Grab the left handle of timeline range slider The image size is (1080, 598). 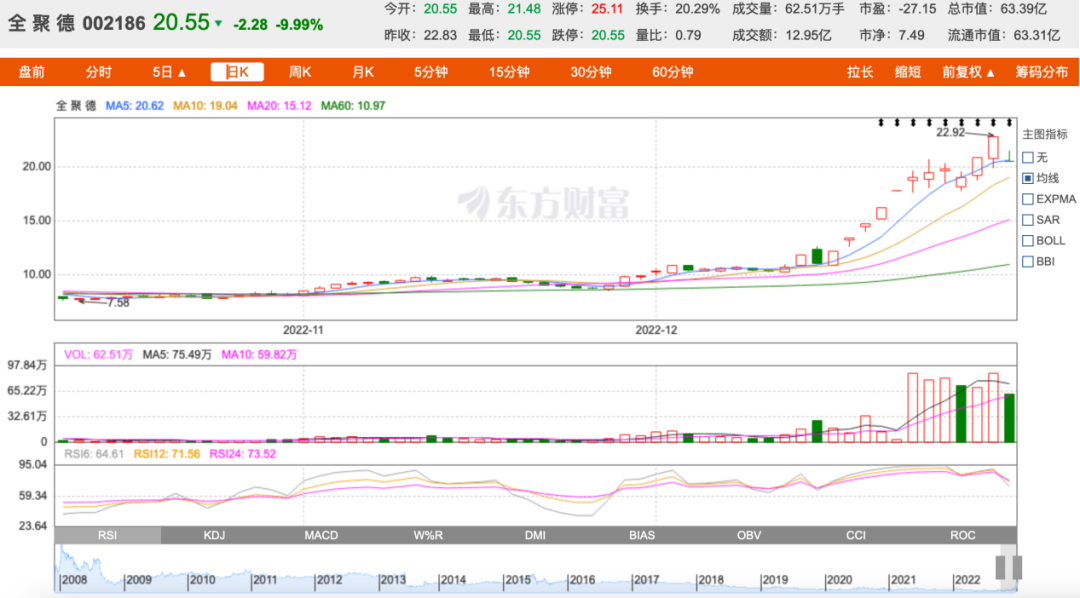(x=1001, y=568)
